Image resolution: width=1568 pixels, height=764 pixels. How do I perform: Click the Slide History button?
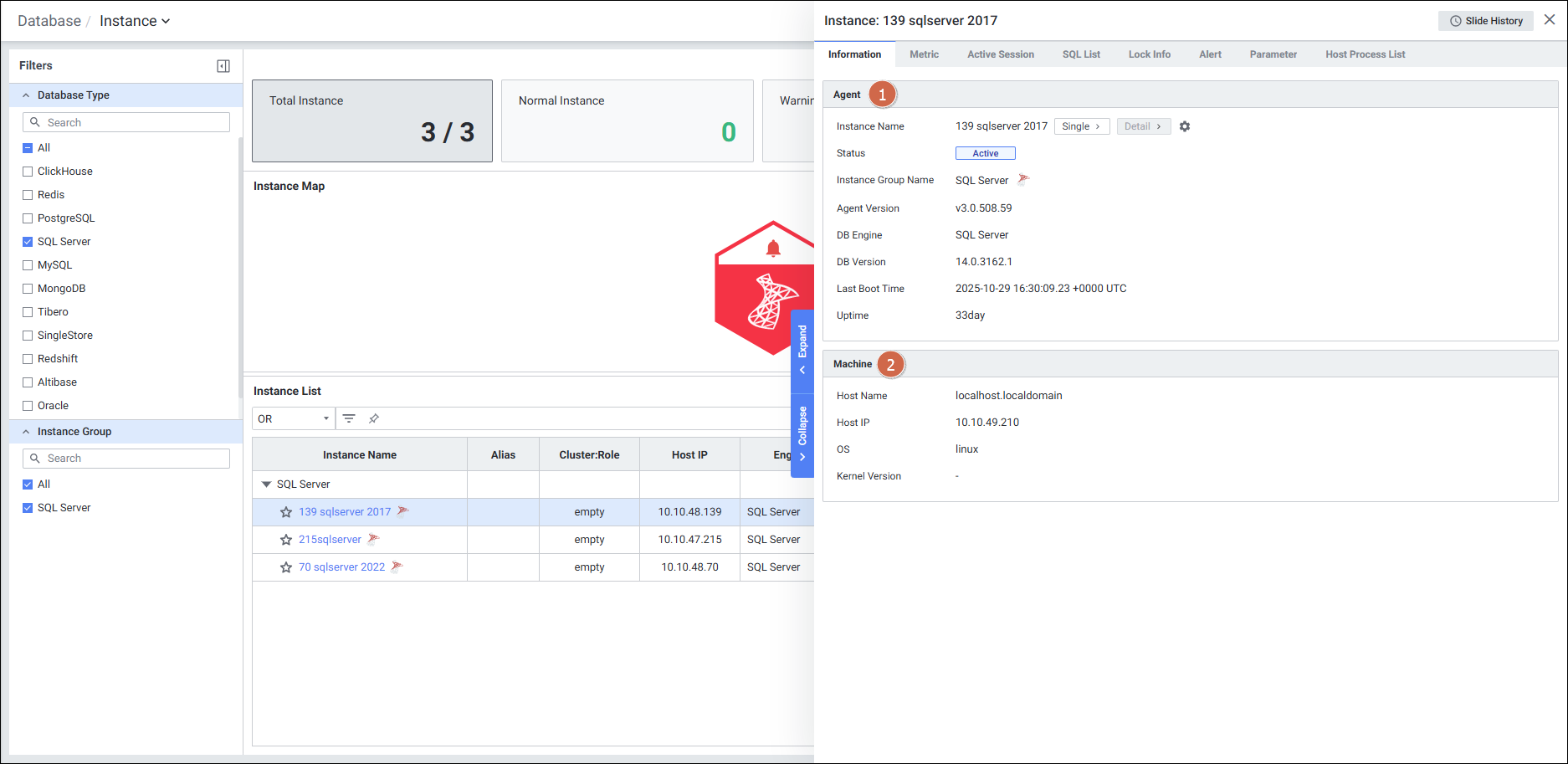(1485, 21)
